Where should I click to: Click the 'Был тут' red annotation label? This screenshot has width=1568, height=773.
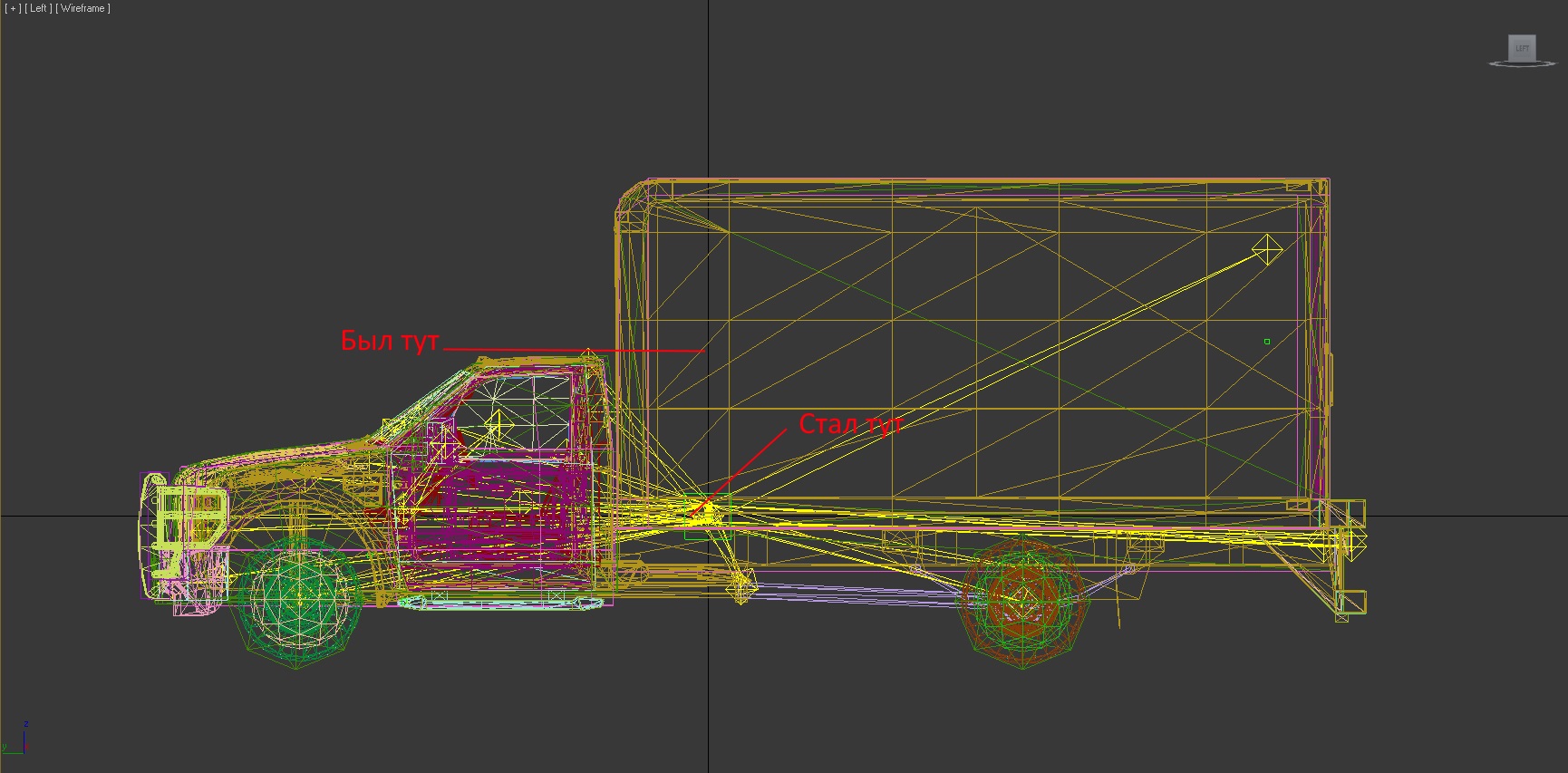click(x=390, y=341)
